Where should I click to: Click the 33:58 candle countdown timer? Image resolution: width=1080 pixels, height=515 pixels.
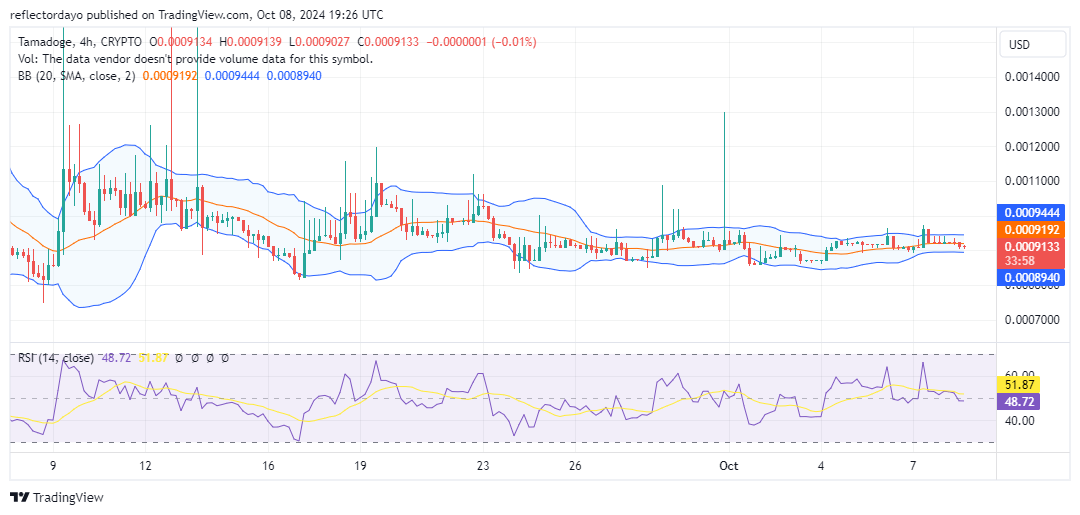pos(1018,260)
